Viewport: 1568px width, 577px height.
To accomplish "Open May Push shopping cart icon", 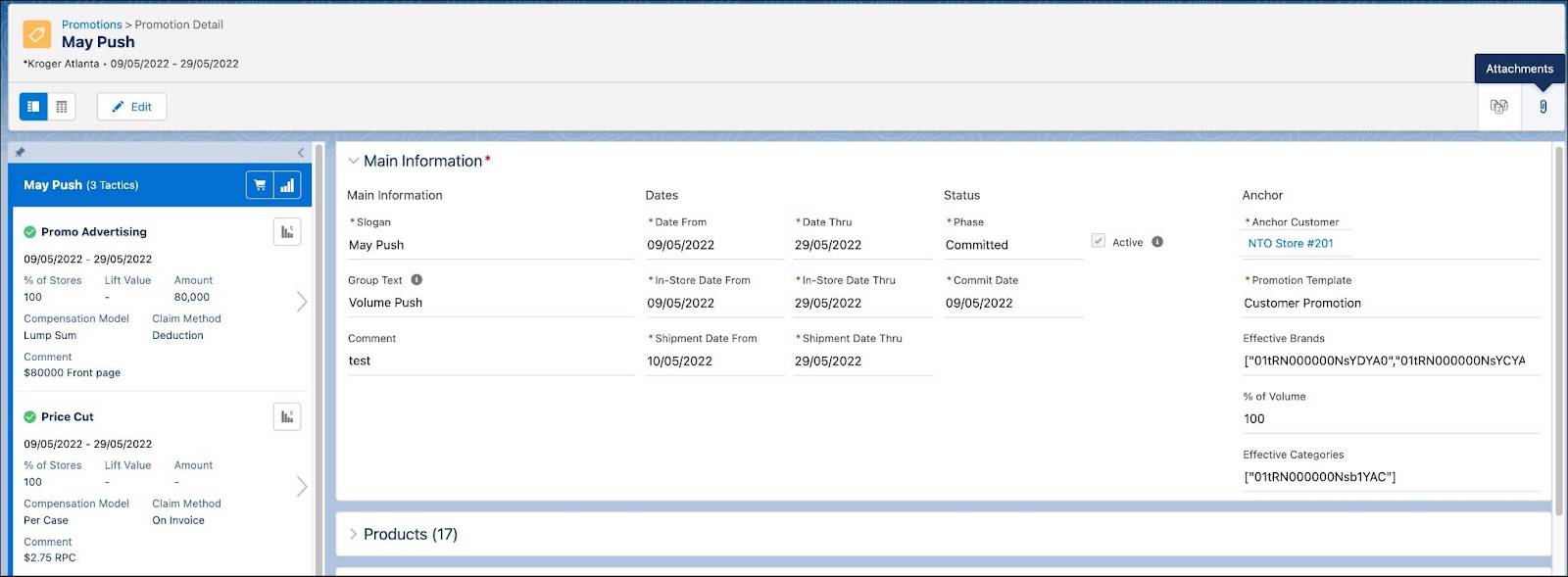I will tap(260, 185).
